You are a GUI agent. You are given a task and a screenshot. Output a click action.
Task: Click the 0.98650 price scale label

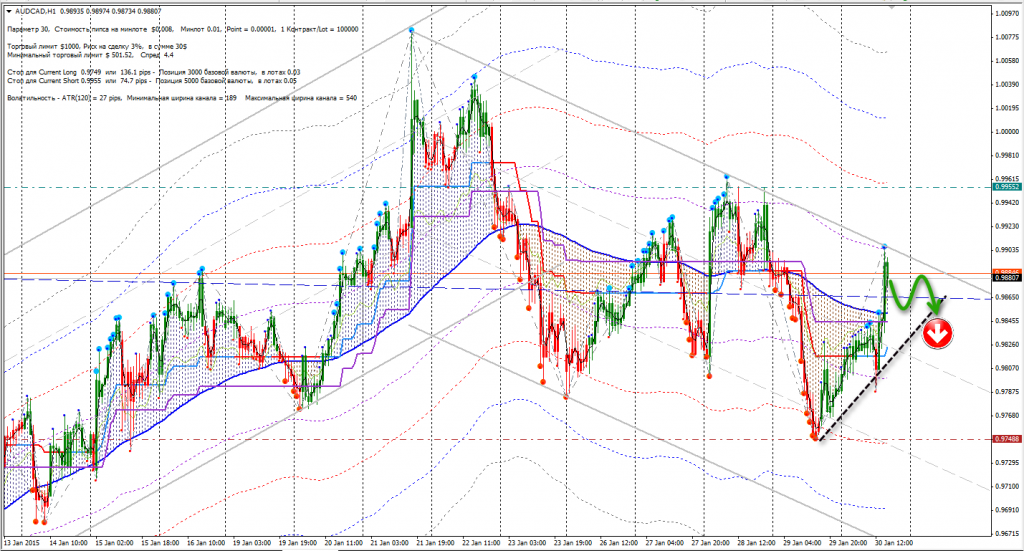pyautogui.click(x=1006, y=297)
